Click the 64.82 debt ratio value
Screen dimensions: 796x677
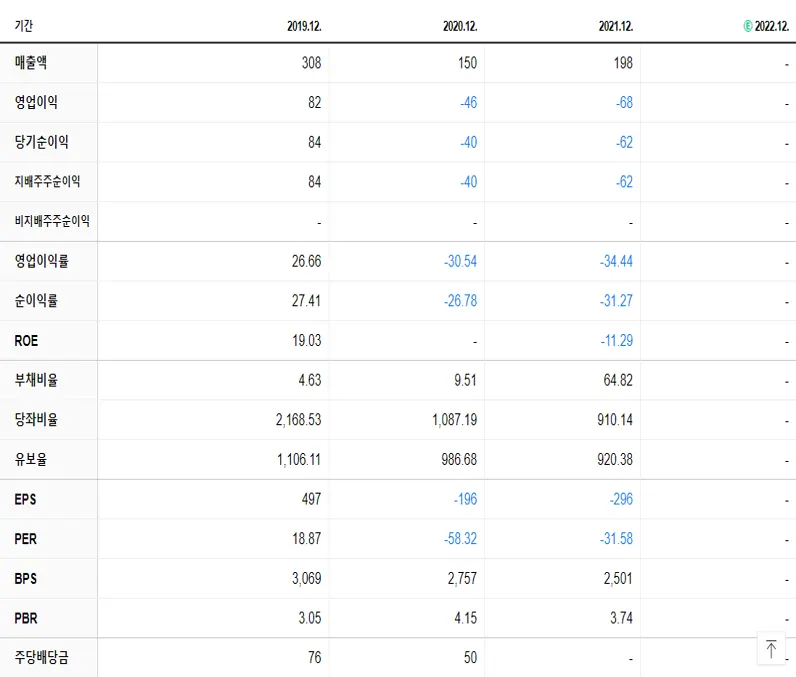(x=618, y=380)
